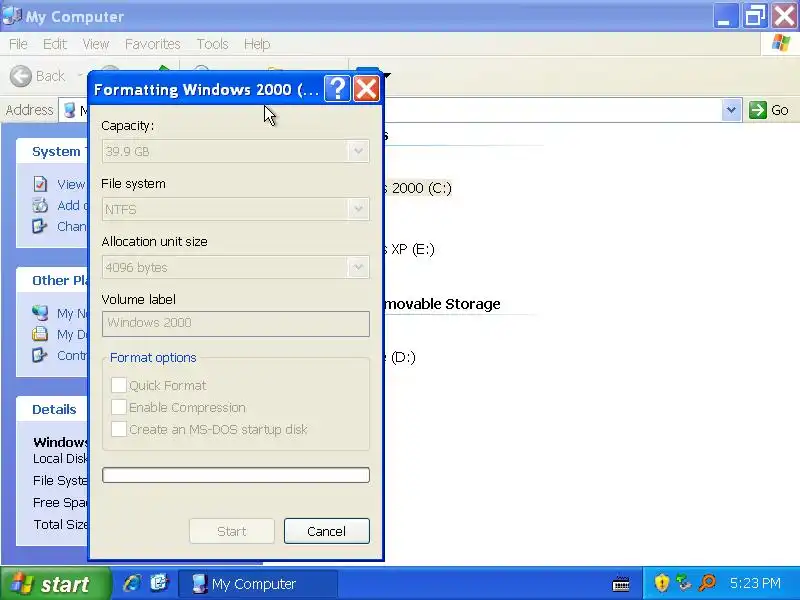
Task: Click the Back arrow icon in My Computer
Action: 21,77
